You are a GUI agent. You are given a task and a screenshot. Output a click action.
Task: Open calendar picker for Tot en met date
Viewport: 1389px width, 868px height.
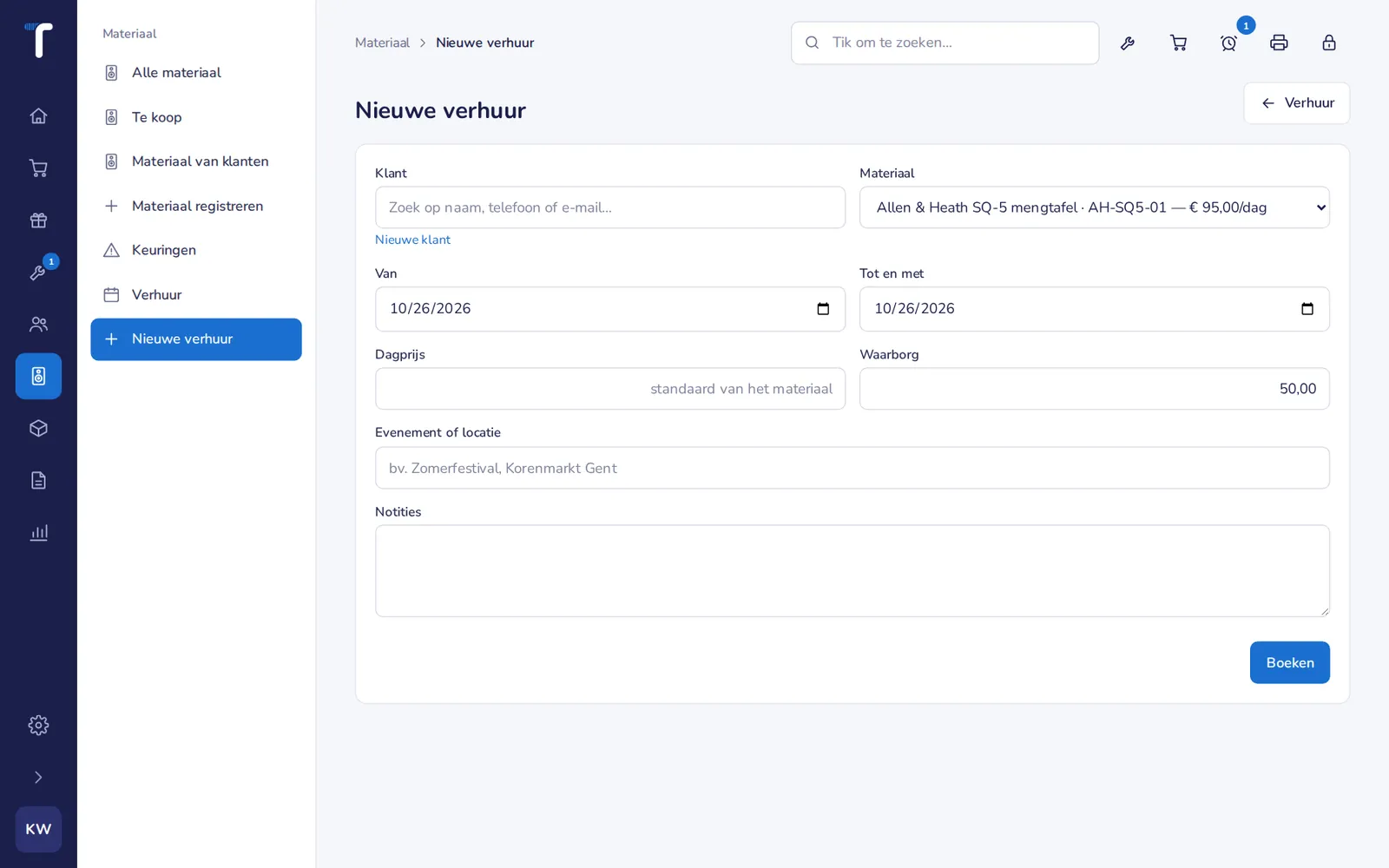[x=1307, y=309]
